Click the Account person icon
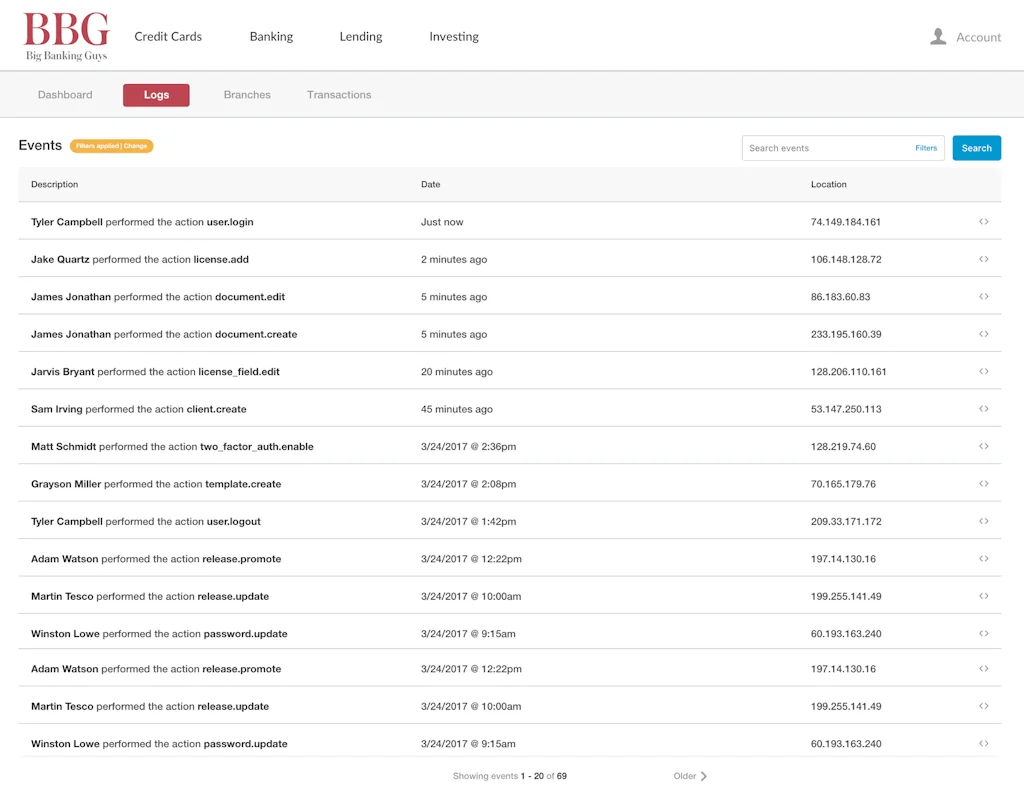 click(938, 36)
